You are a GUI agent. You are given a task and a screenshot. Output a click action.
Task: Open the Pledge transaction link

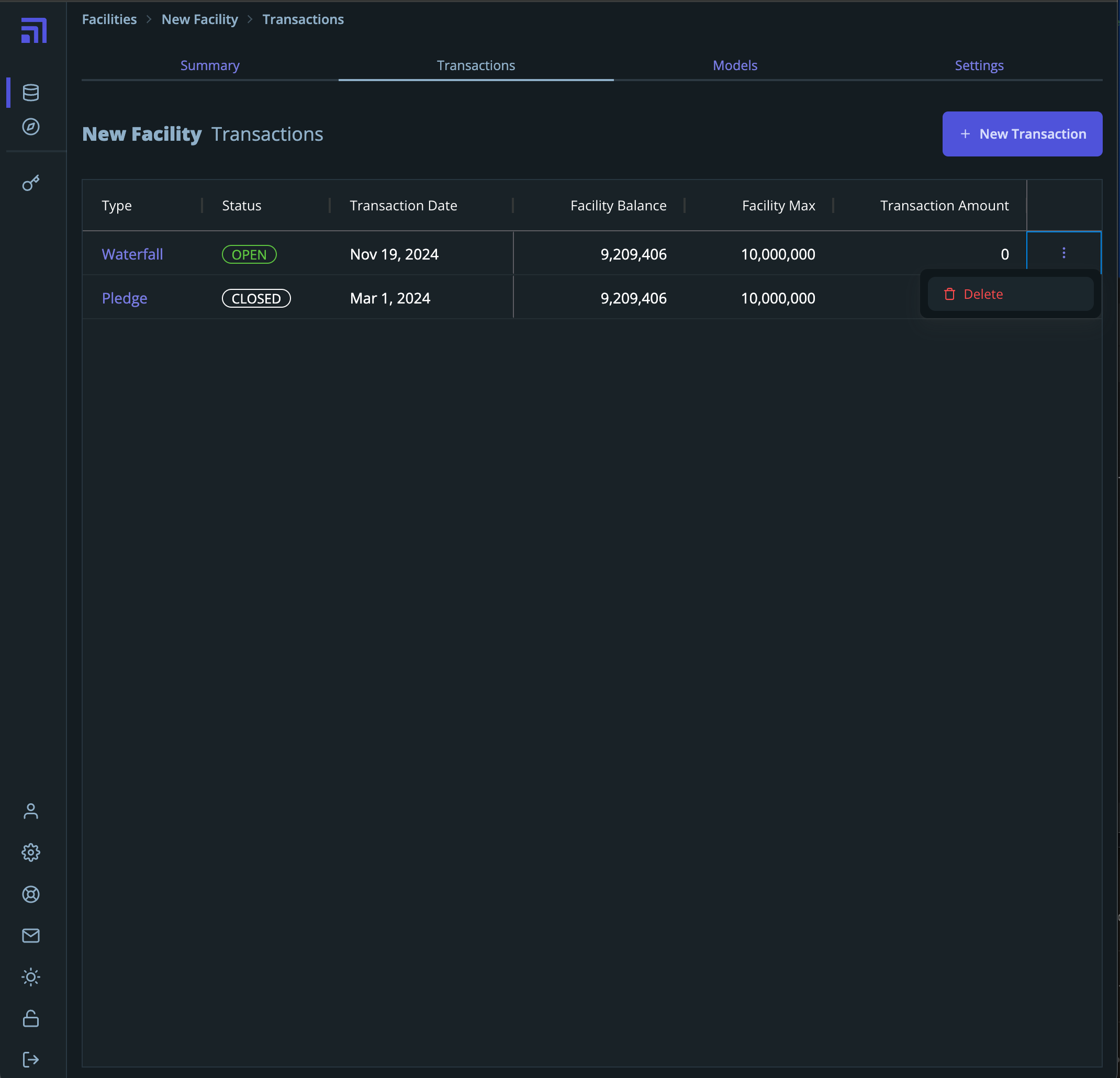coord(125,298)
